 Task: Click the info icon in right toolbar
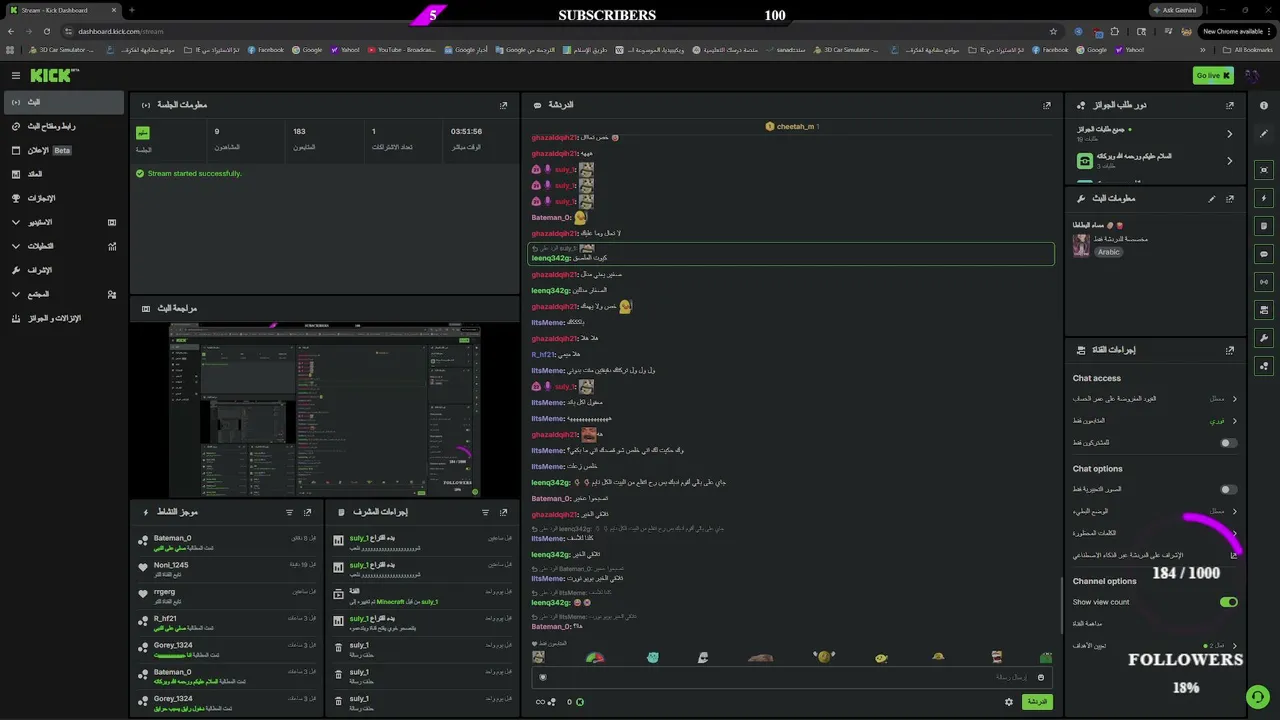click(1264, 105)
